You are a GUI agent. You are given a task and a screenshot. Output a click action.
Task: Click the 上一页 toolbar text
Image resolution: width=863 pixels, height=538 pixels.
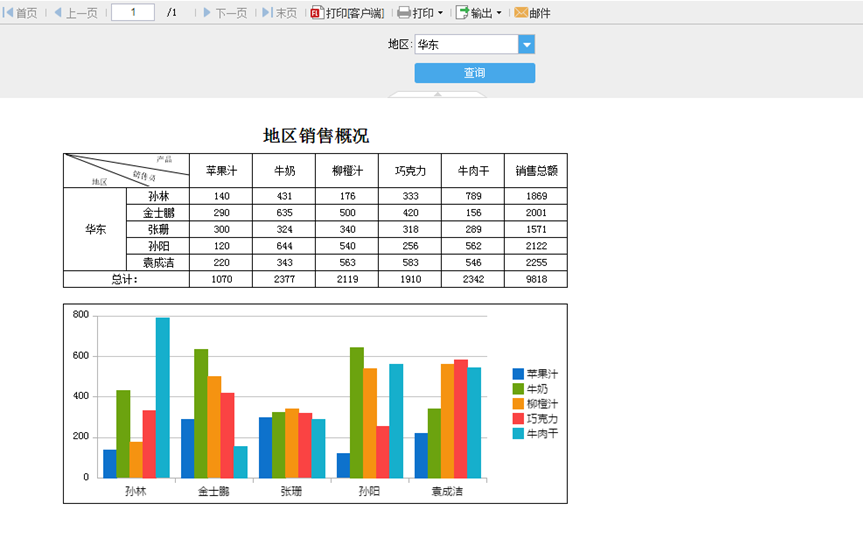81,13
